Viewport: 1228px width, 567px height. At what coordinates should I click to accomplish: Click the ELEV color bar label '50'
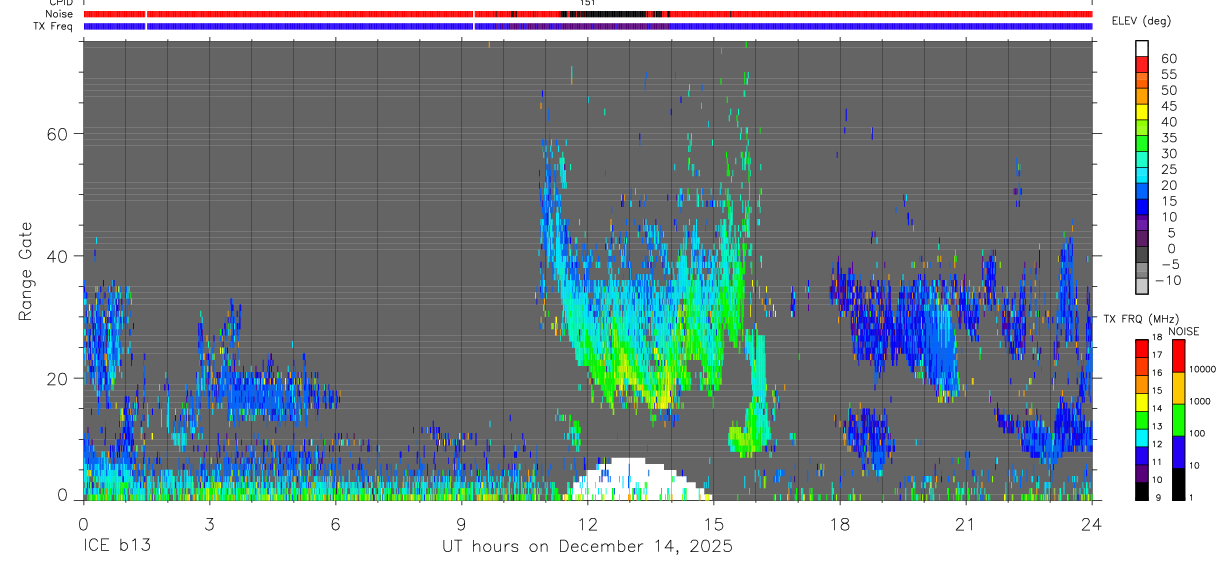pos(1168,90)
